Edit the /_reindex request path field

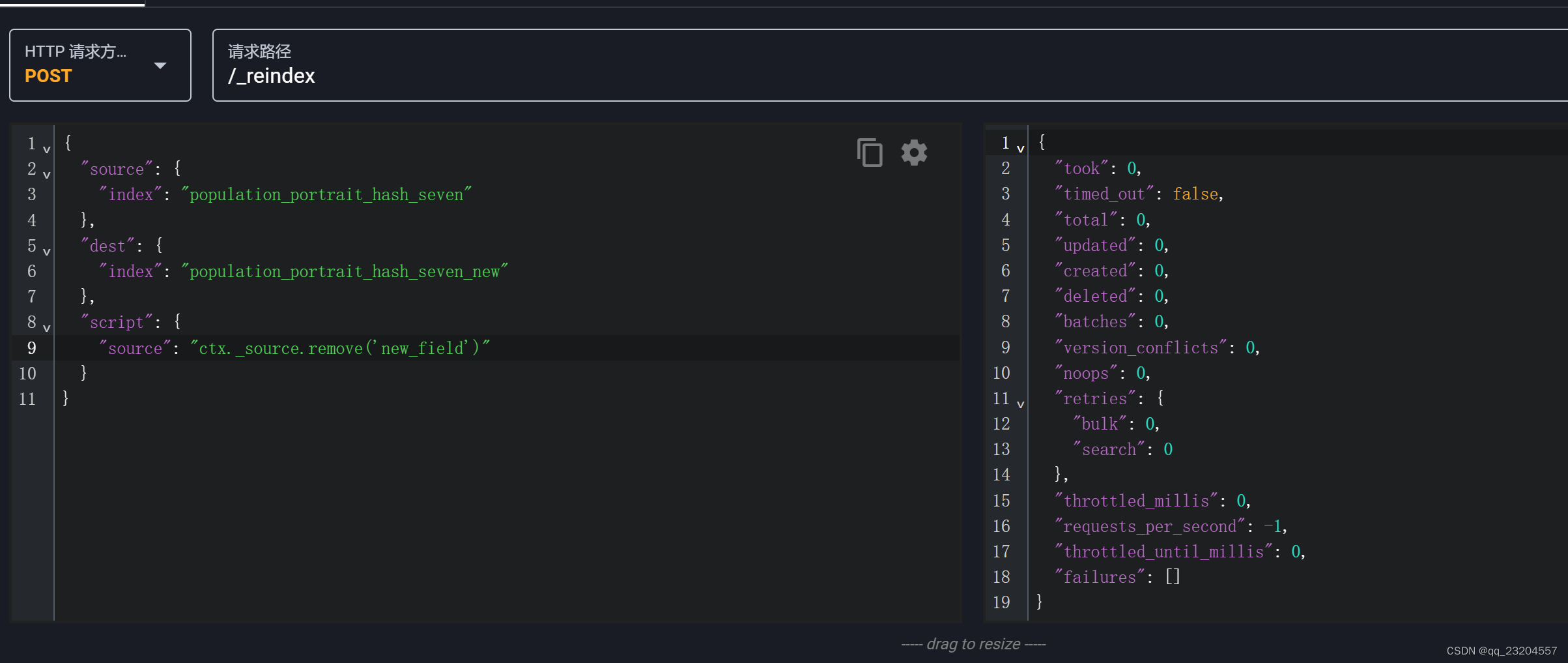pos(890,65)
